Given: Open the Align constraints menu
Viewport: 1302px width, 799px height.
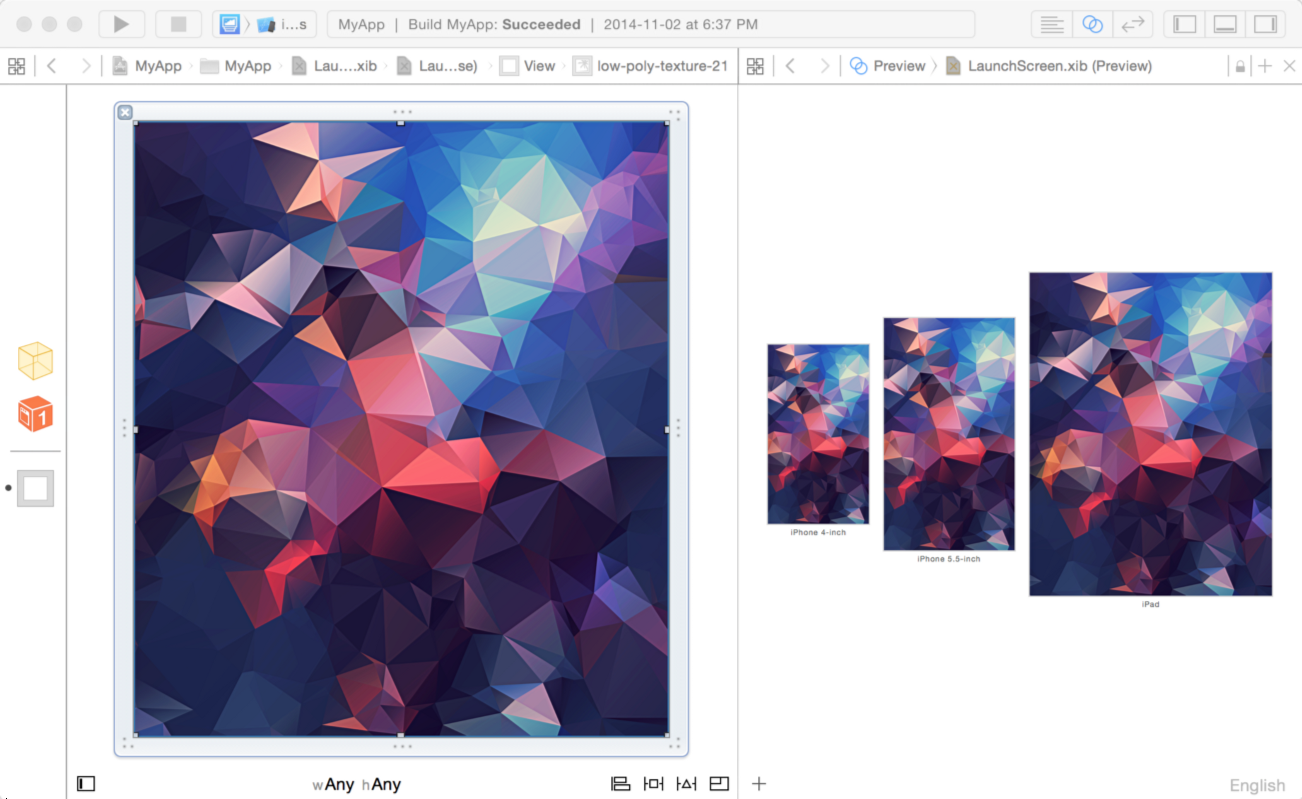Looking at the screenshot, I should (x=620, y=784).
